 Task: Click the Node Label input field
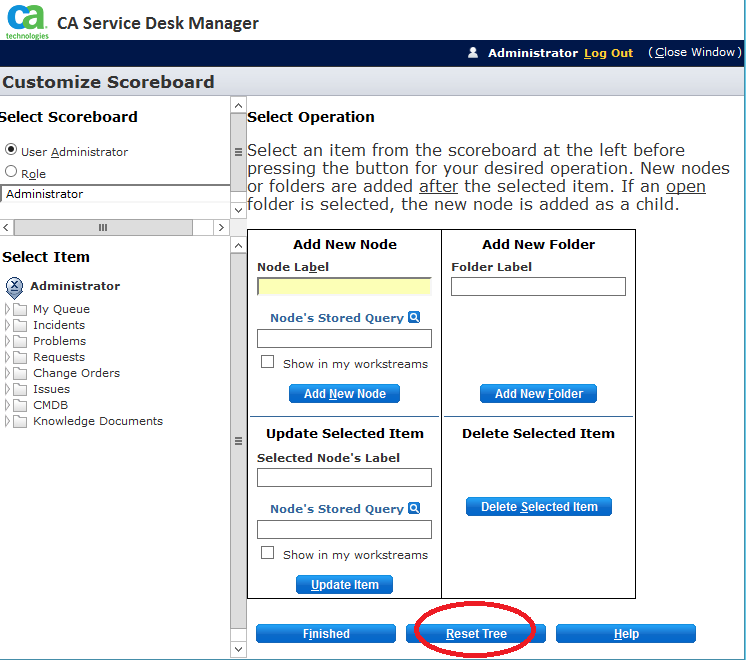point(344,287)
